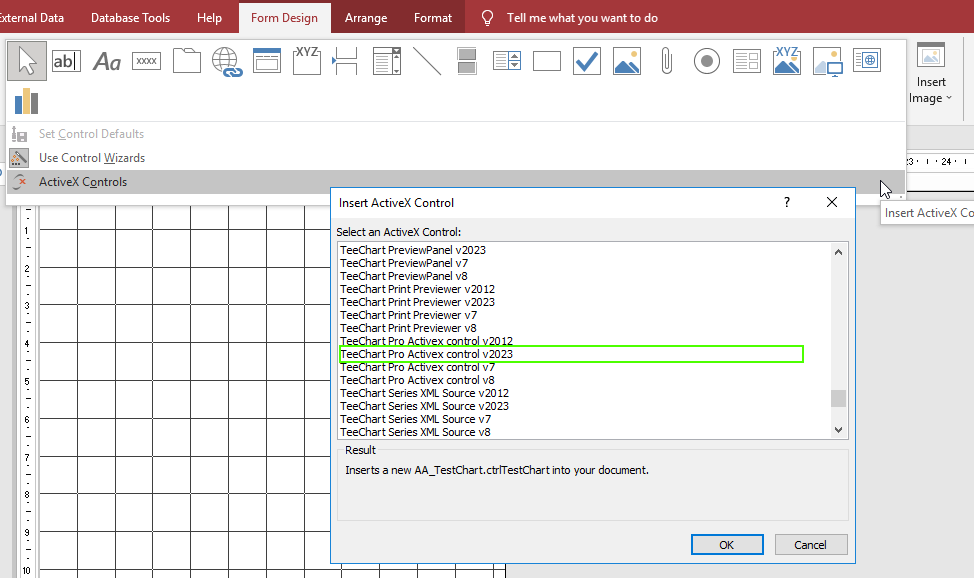Select the Image control
Screen dimensions: 974x578
827,62
